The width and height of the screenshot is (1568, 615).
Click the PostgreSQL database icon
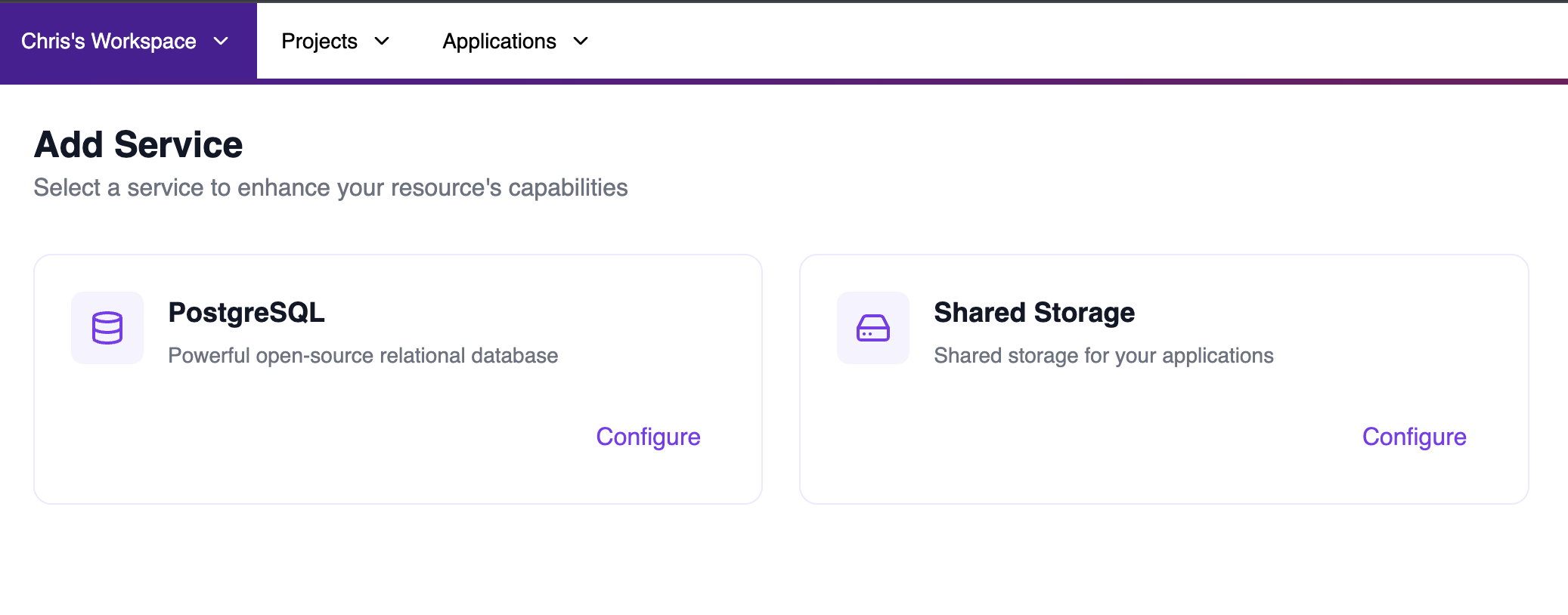107,328
